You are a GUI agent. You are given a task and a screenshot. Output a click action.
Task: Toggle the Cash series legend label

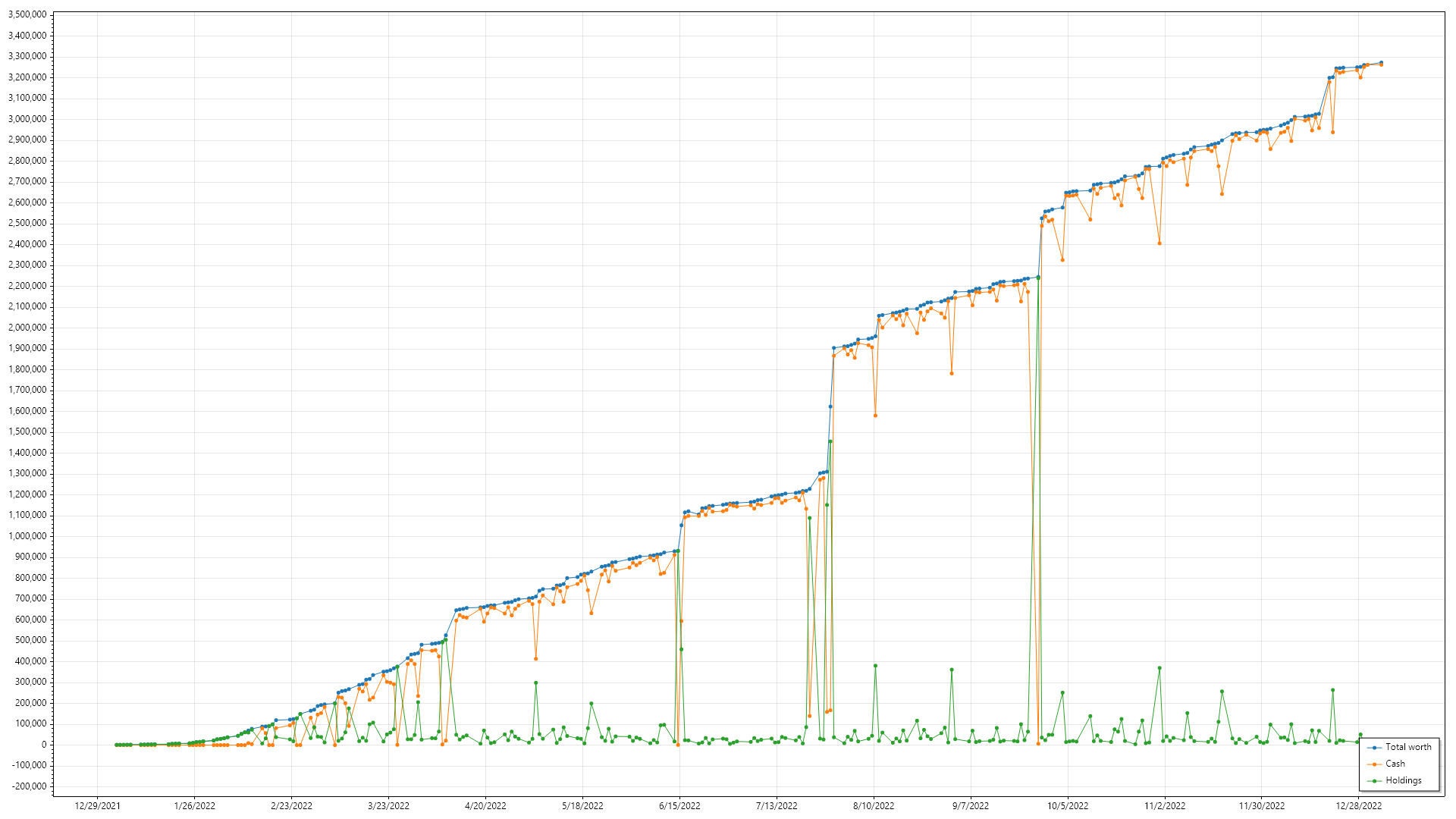[1395, 764]
